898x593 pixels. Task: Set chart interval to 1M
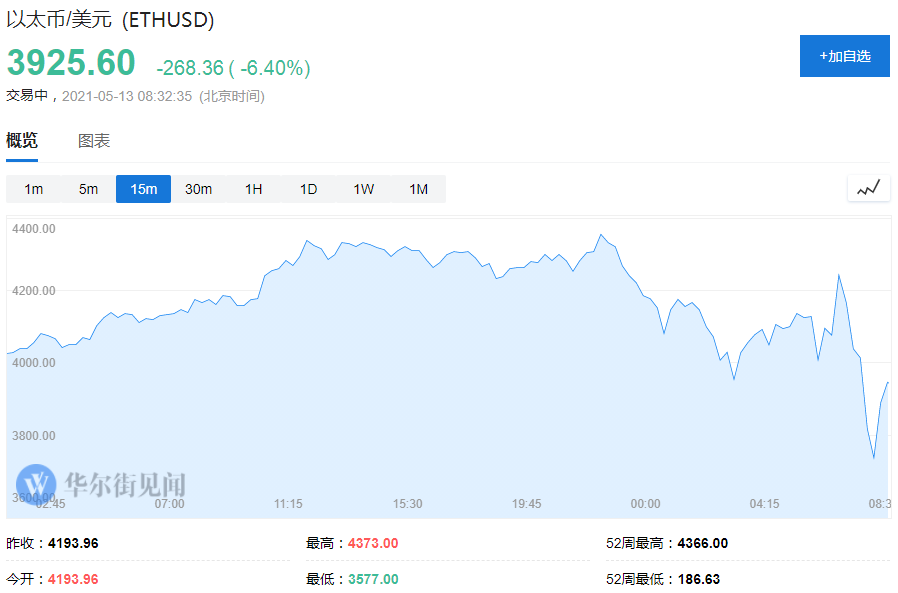[x=418, y=189]
